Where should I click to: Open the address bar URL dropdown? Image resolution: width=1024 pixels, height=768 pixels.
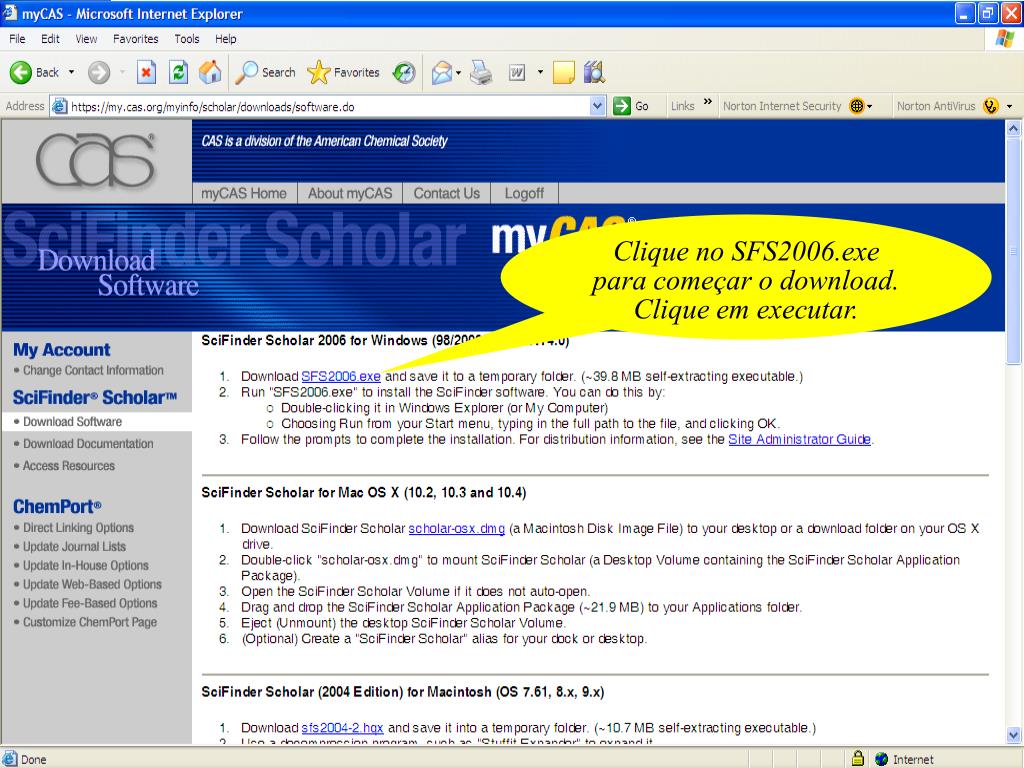pos(597,106)
